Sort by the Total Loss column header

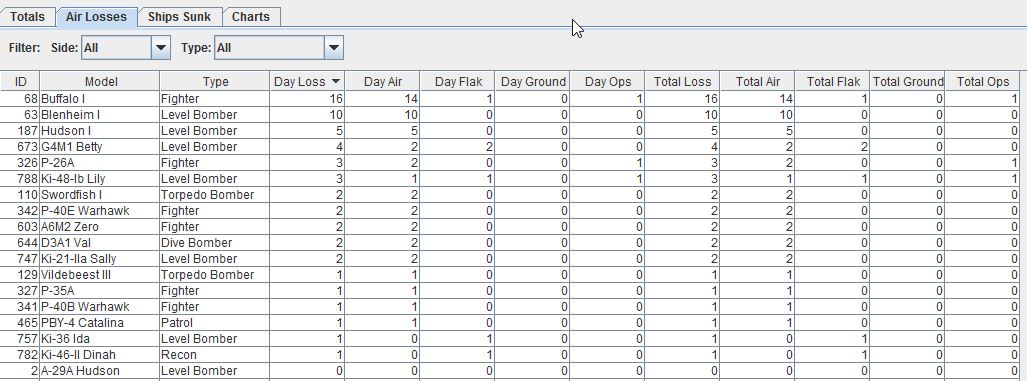682,82
